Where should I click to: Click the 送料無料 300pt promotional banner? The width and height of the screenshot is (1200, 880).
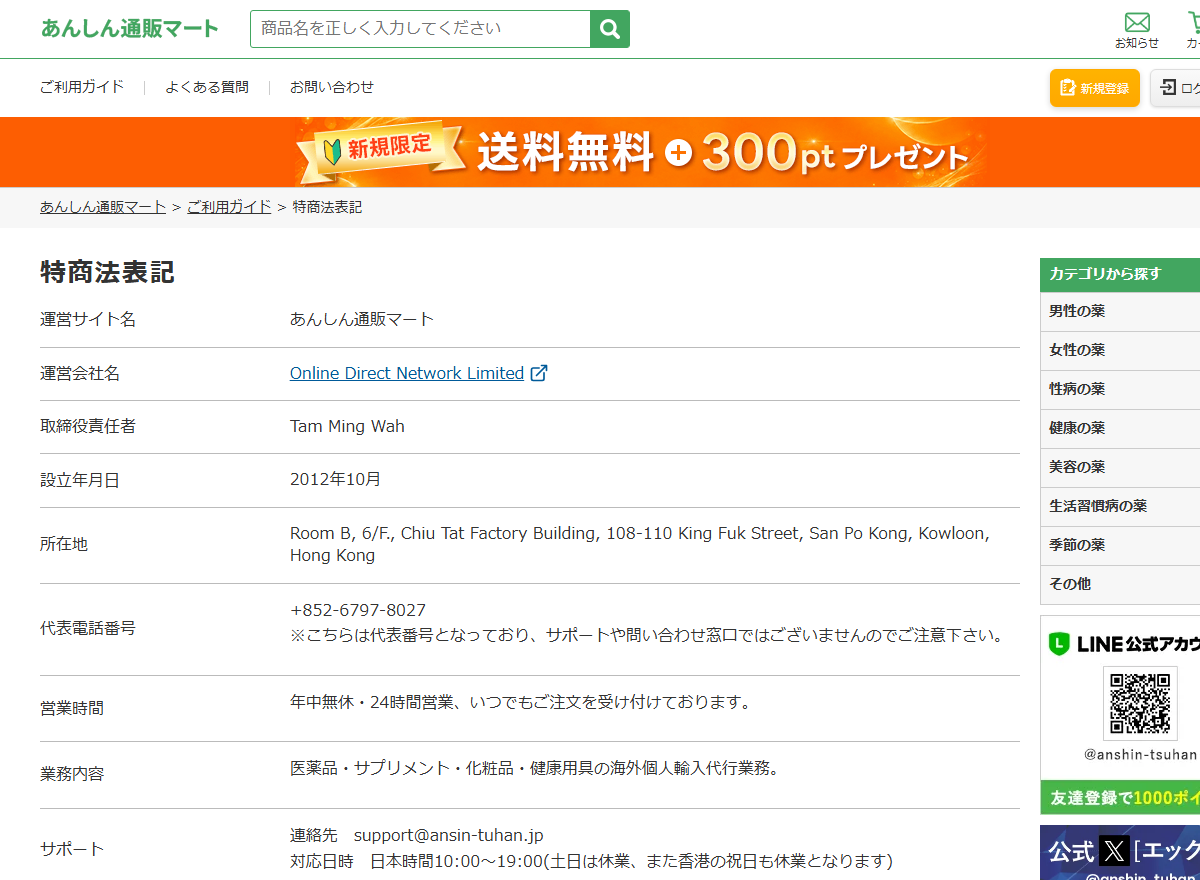(600, 152)
